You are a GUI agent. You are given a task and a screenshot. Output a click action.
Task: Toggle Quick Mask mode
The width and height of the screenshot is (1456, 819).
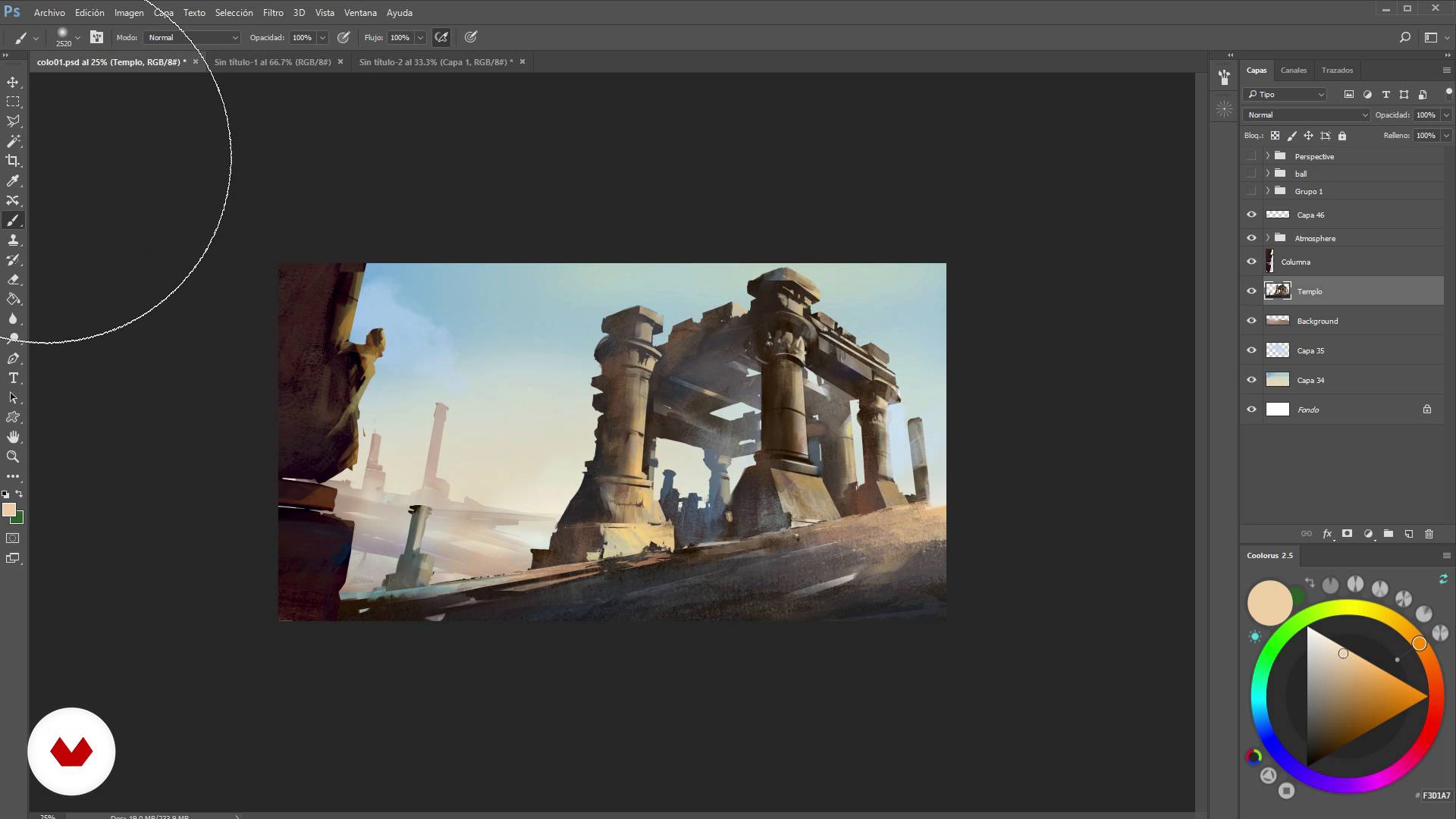click(13, 538)
